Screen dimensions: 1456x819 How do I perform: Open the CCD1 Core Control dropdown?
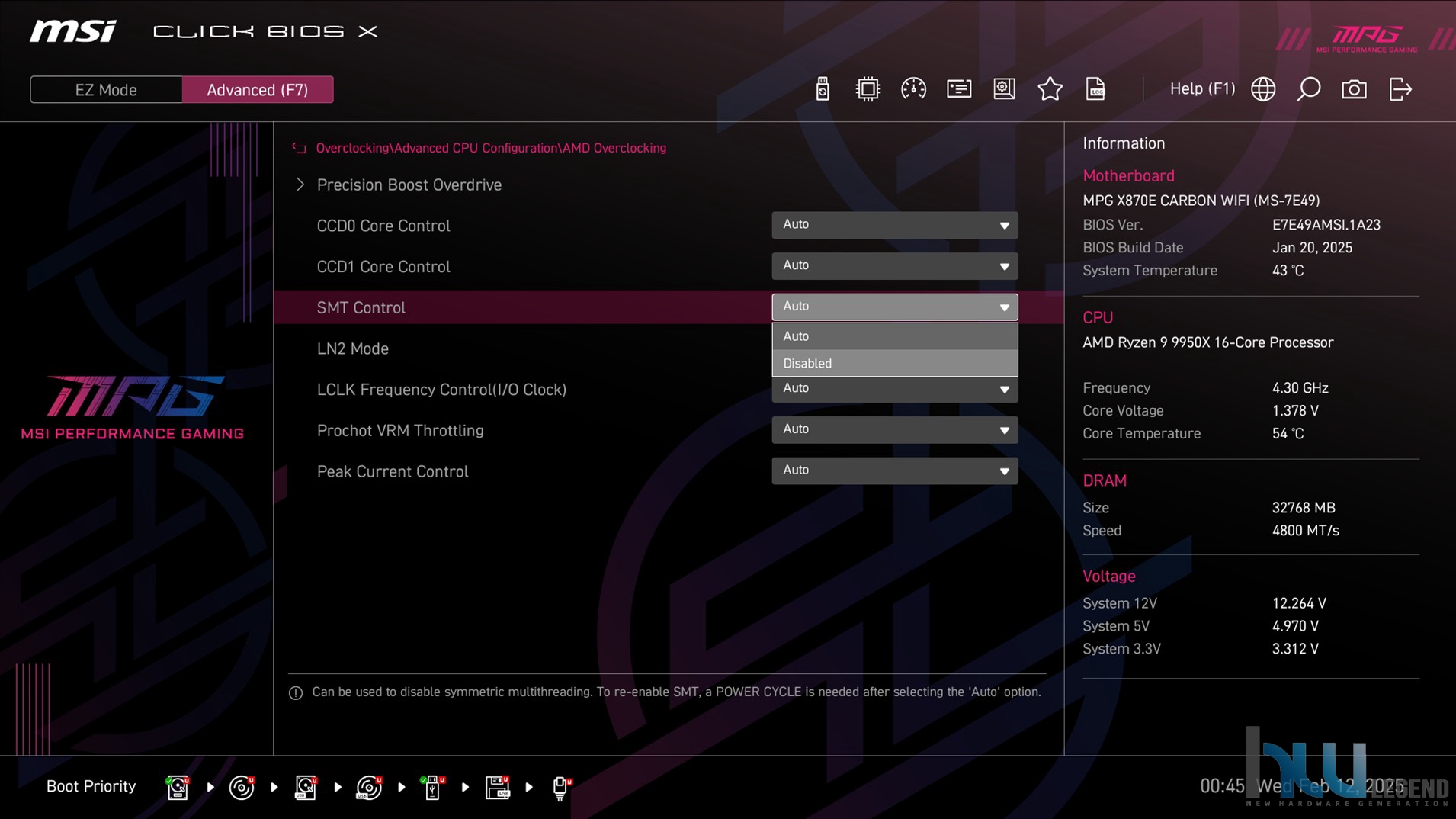[894, 266]
